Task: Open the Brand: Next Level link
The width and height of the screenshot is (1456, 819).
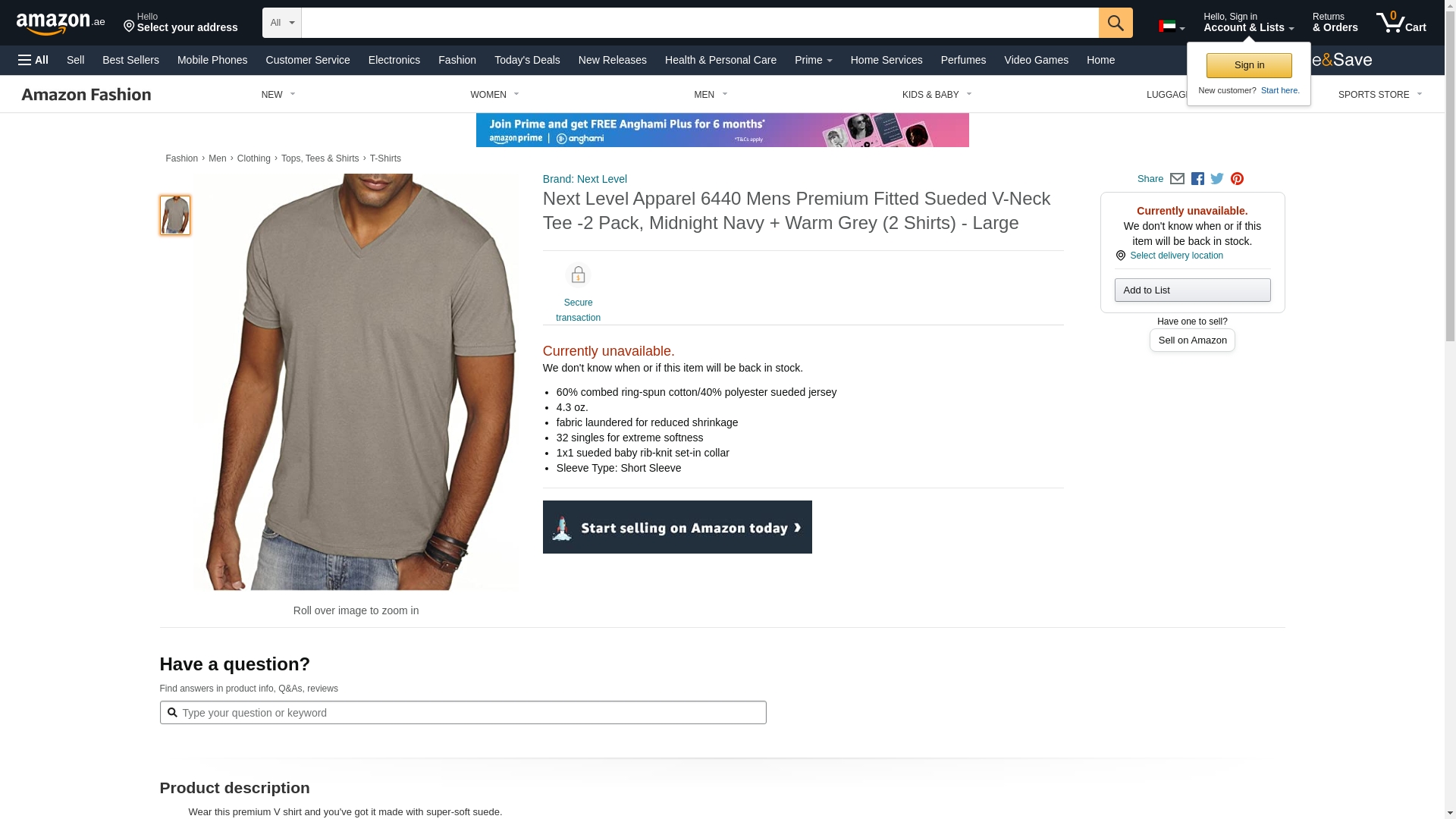Action: (585, 179)
